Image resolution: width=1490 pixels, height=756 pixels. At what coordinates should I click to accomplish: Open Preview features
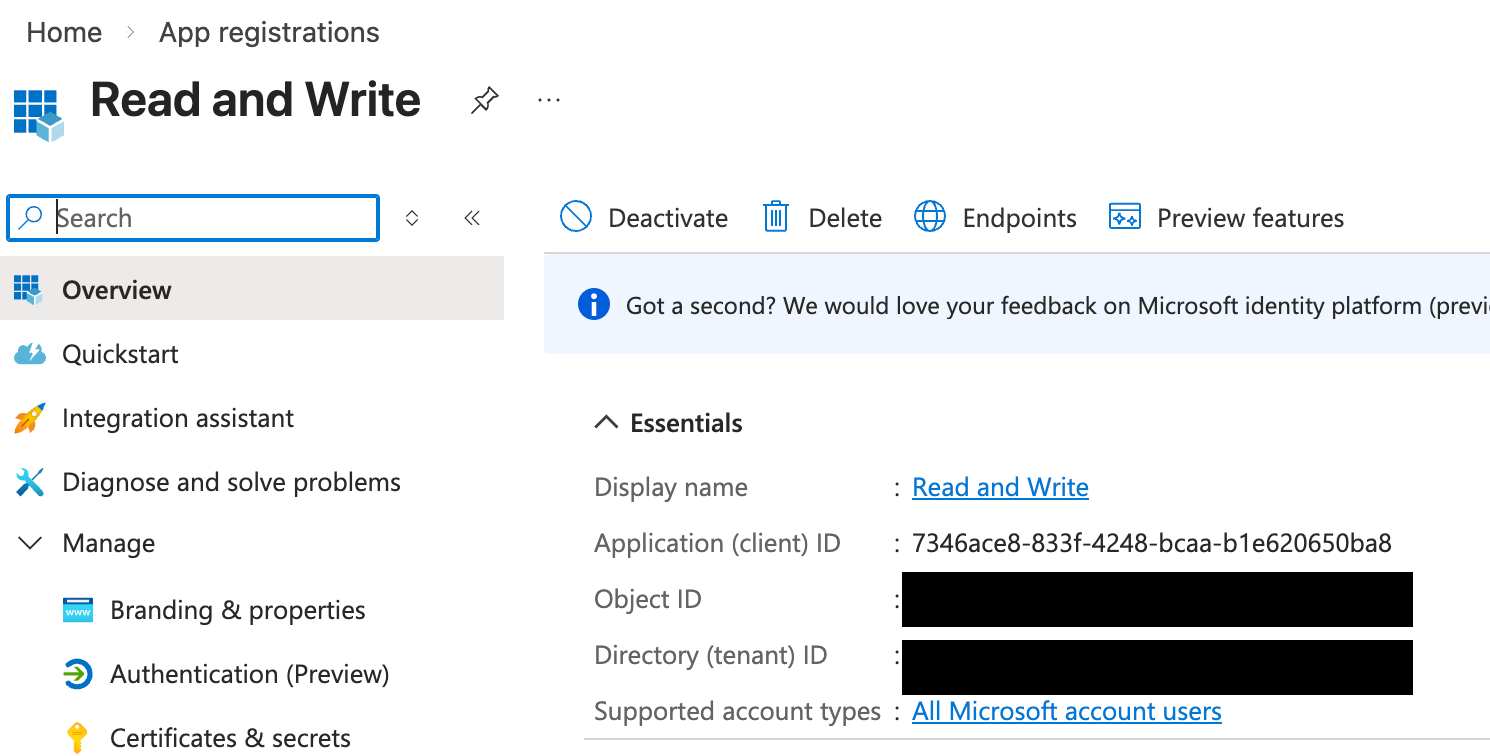(x=1124, y=217)
